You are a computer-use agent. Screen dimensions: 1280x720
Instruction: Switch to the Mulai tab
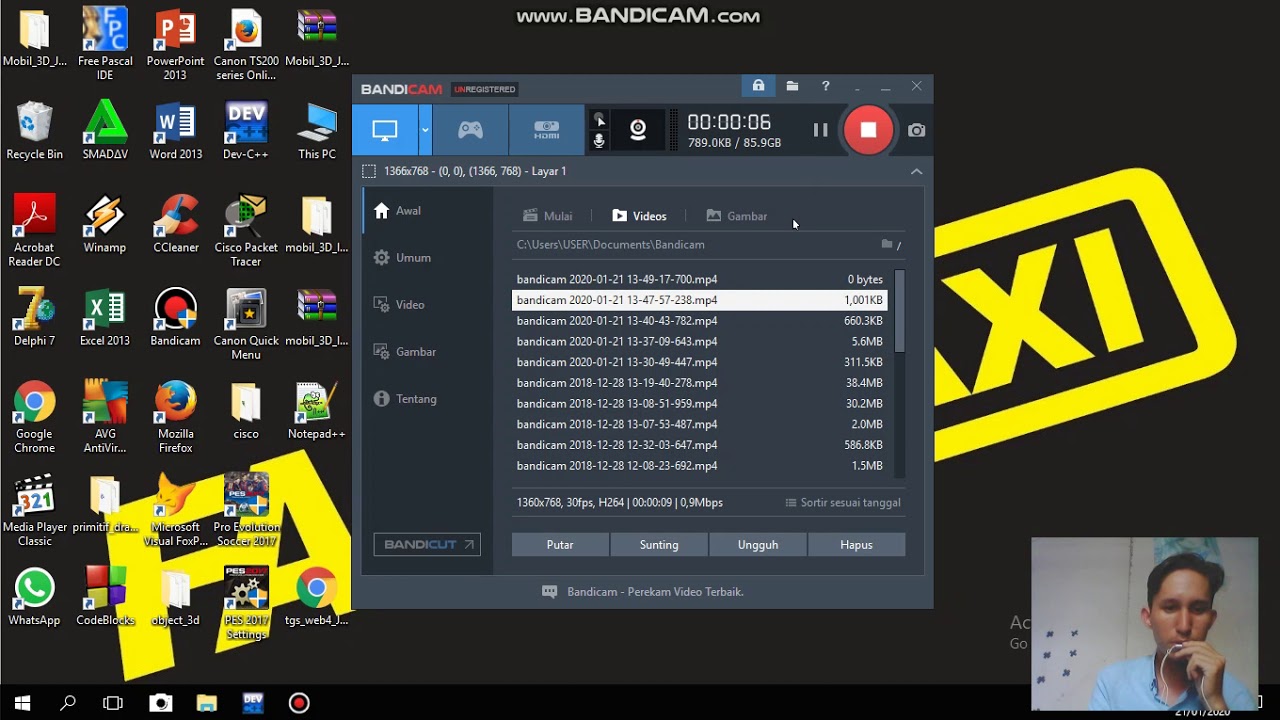(x=547, y=216)
